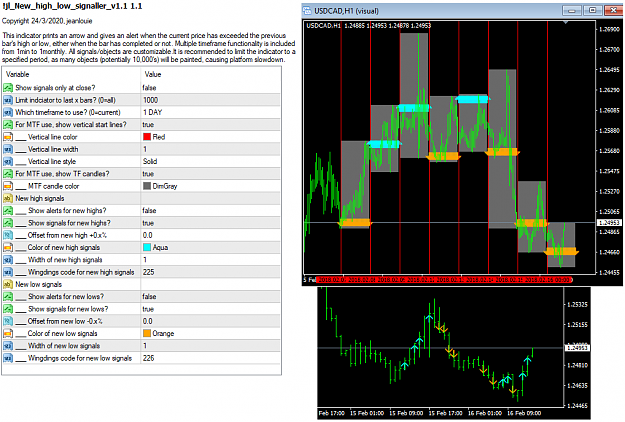The image size is (625, 422).
Task: Click the 'Which timeframe to use?' row icon
Action: pyautogui.click(x=8, y=112)
